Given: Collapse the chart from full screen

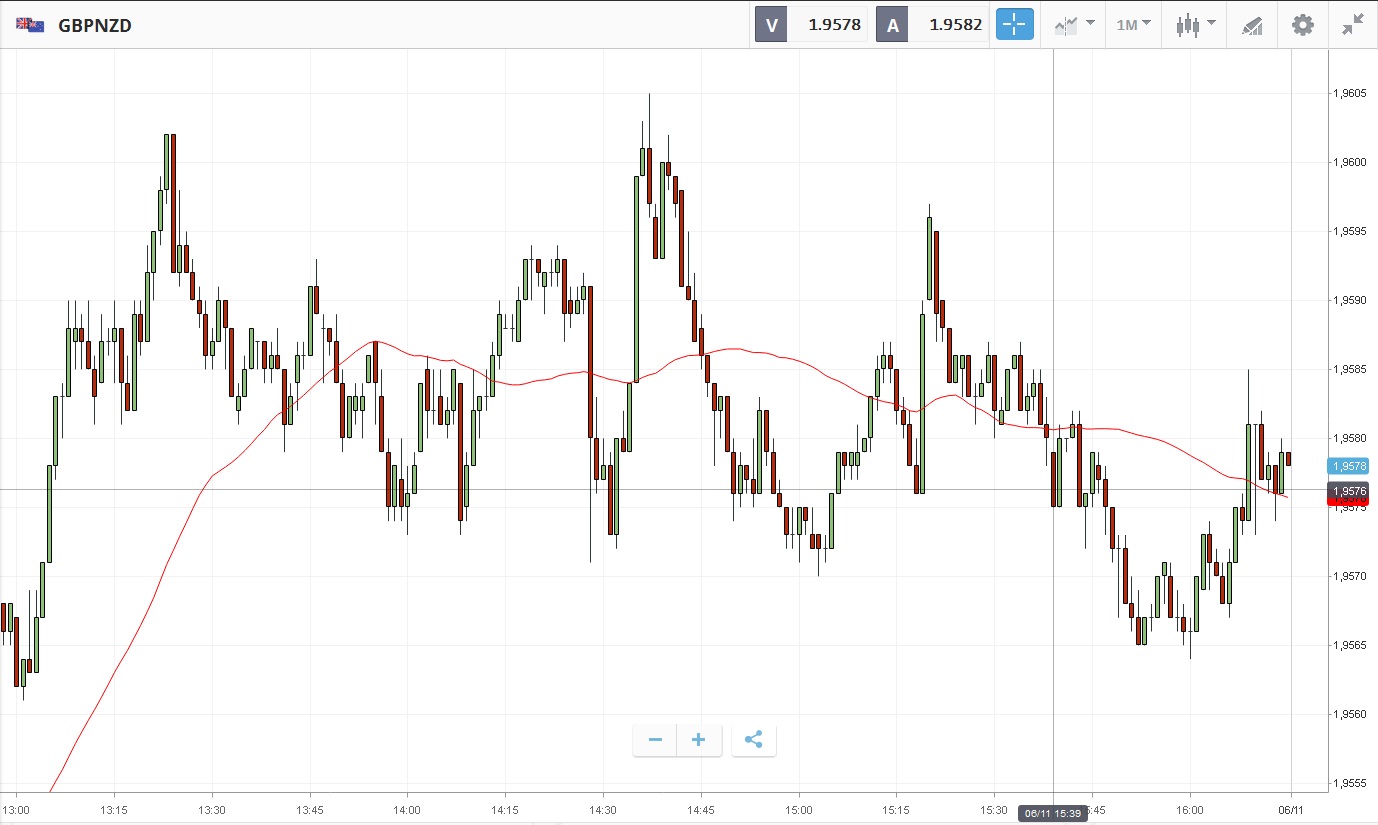Looking at the screenshot, I should pyautogui.click(x=1353, y=25).
